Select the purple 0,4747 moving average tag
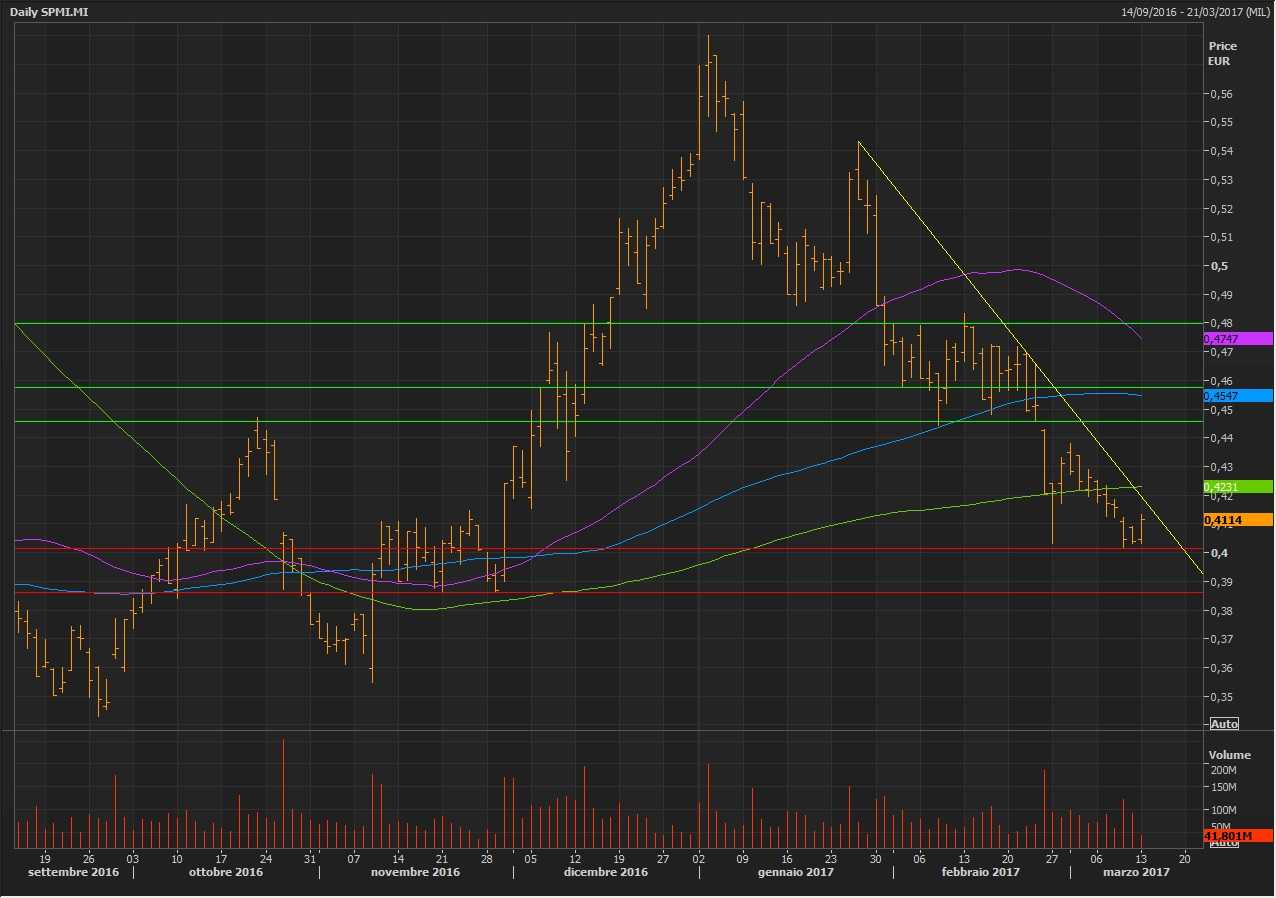Screen dimensions: 1276x898 pos(1238,339)
